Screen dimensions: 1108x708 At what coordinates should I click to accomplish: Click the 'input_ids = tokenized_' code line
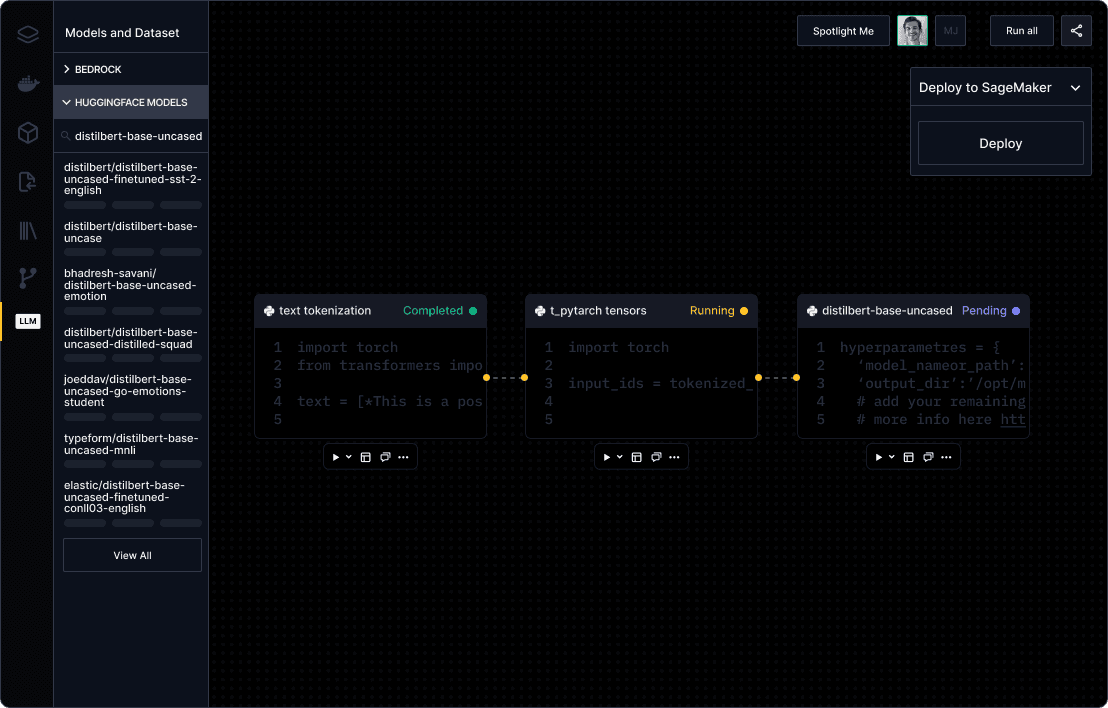(x=660, y=383)
